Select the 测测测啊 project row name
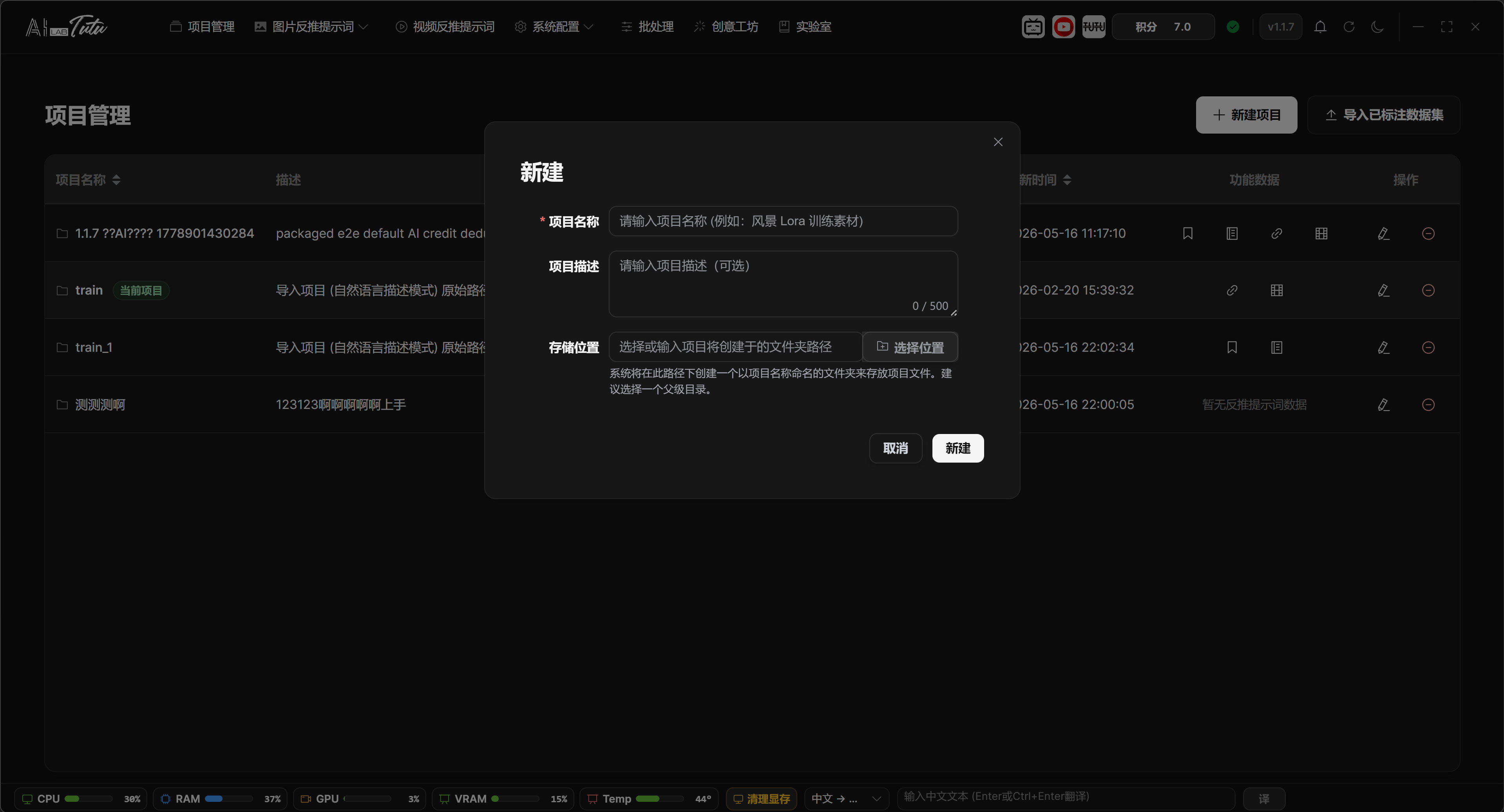This screenshot has width=1504, height=812. coord(100,405)
